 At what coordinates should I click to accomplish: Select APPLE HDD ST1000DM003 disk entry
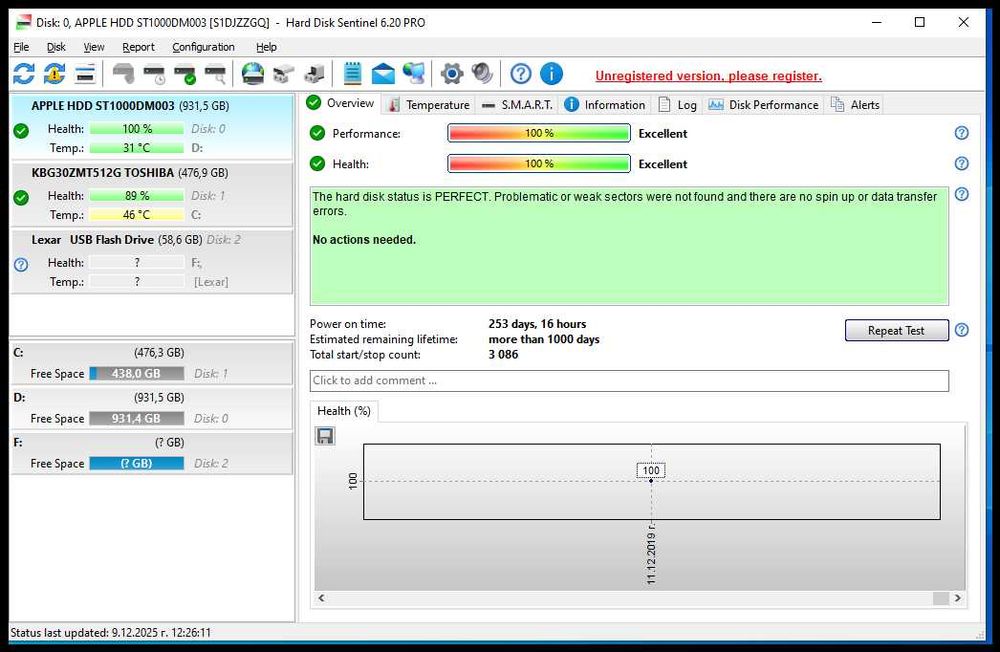point(152,127)
